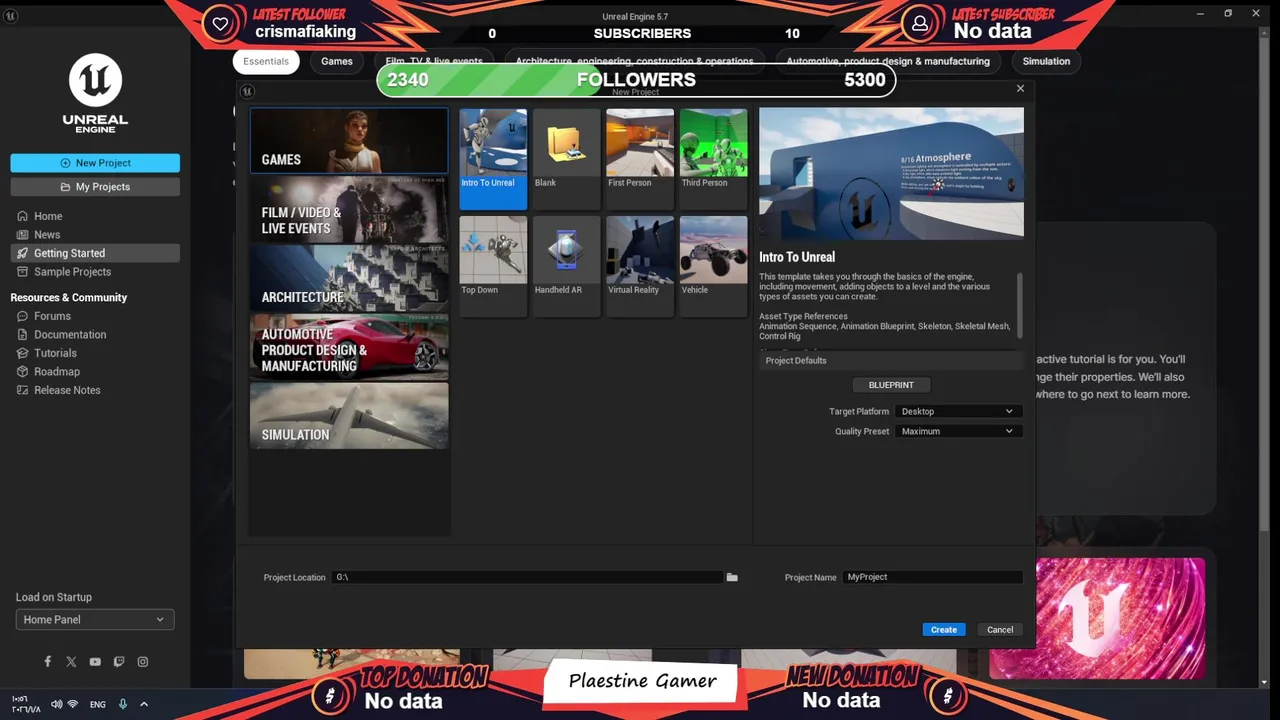
Task: Open the Instagram social icon
Action: pyautogui.click(x=143, y=662)
